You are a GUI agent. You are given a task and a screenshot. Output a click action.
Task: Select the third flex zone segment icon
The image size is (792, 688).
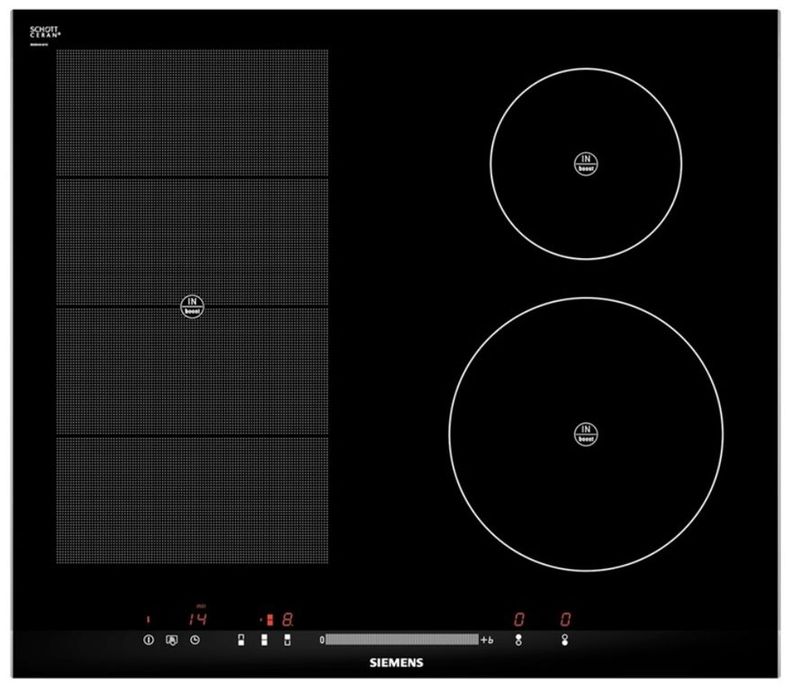287,640
